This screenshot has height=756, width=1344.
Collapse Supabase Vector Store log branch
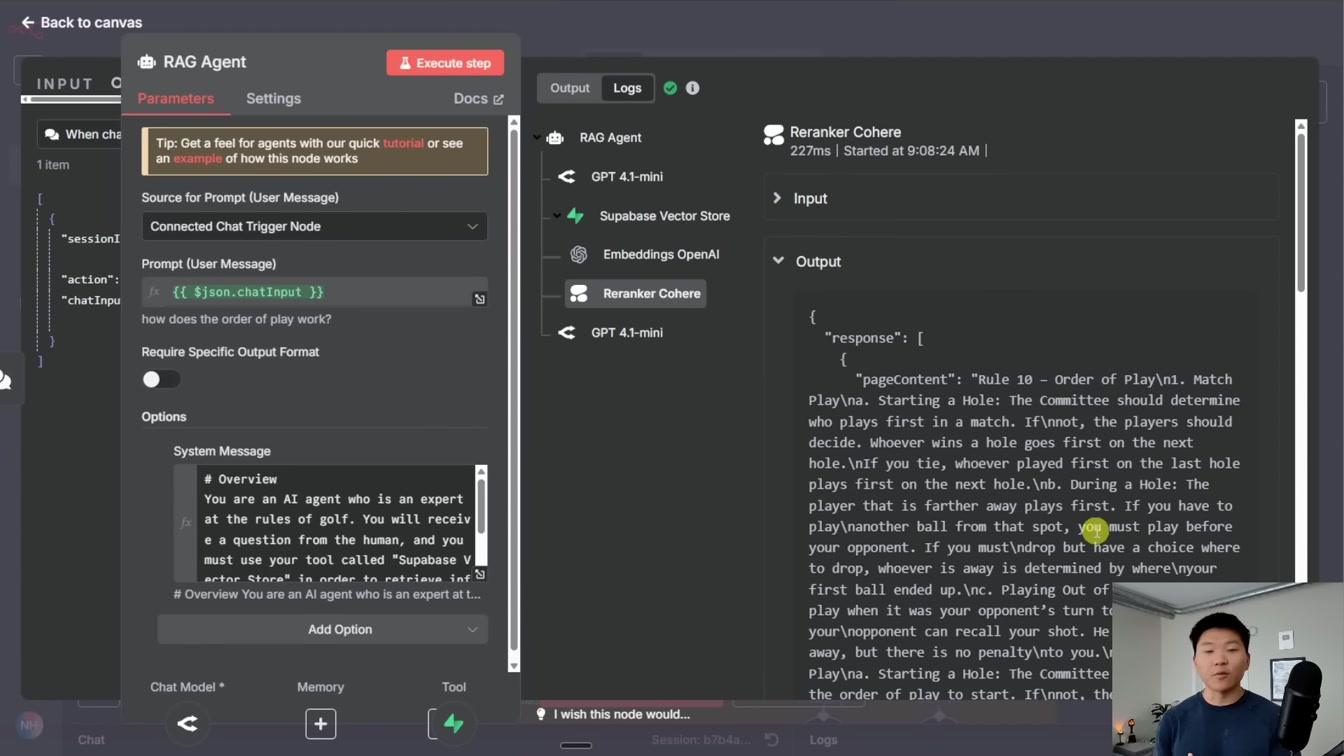(x=557, y=216)
